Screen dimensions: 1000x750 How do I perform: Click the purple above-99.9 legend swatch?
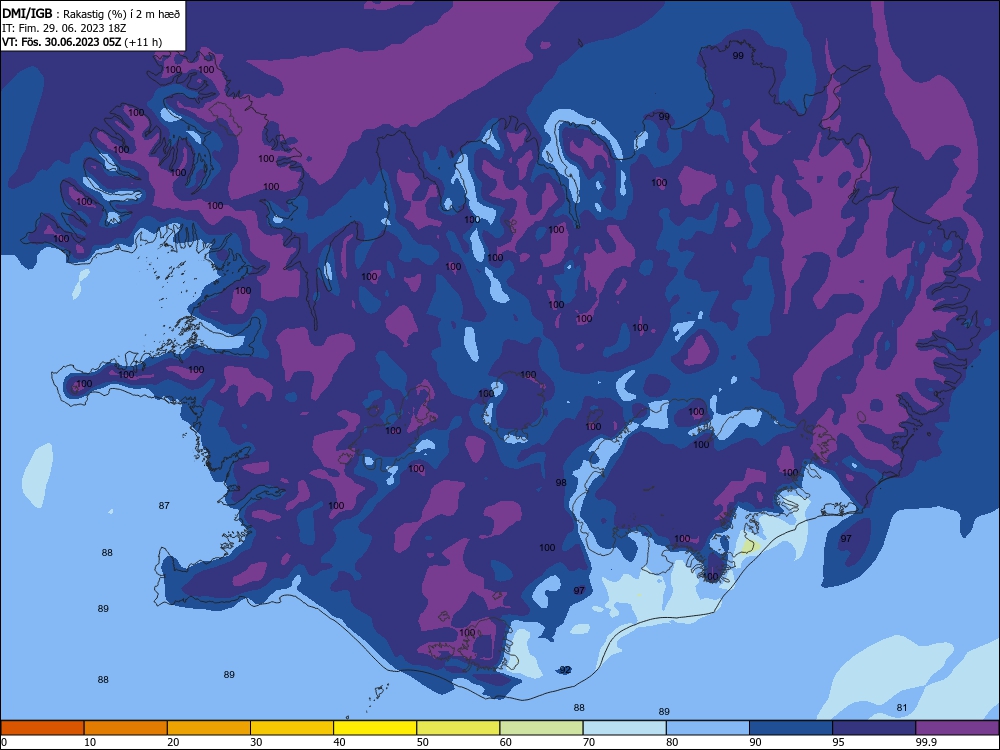(x=957, y=728)
